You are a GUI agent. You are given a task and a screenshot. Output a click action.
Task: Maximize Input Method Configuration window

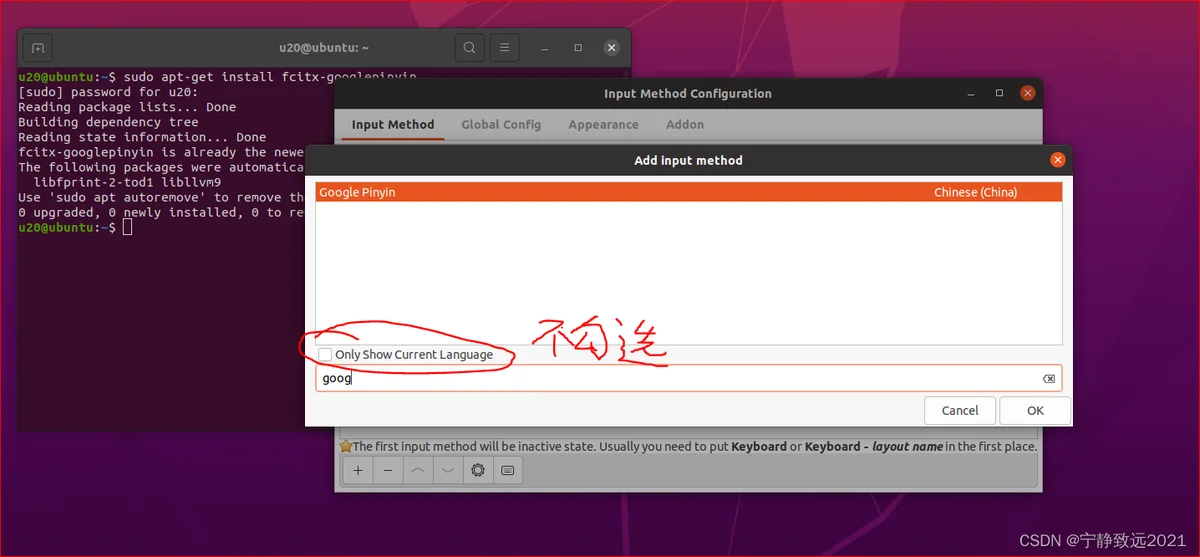click(999, 93)
